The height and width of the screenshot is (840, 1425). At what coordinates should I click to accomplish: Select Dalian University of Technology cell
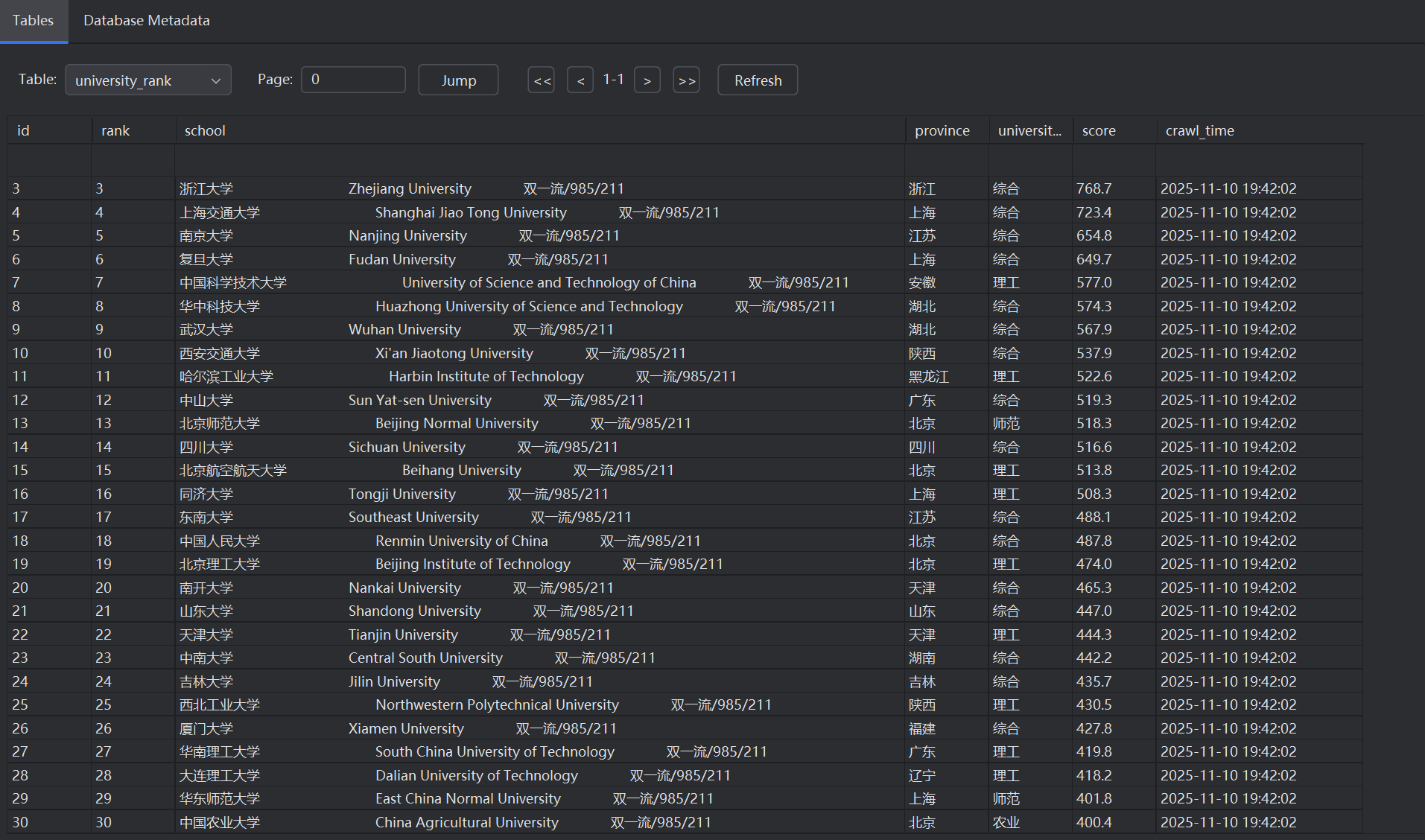[540, 775]
